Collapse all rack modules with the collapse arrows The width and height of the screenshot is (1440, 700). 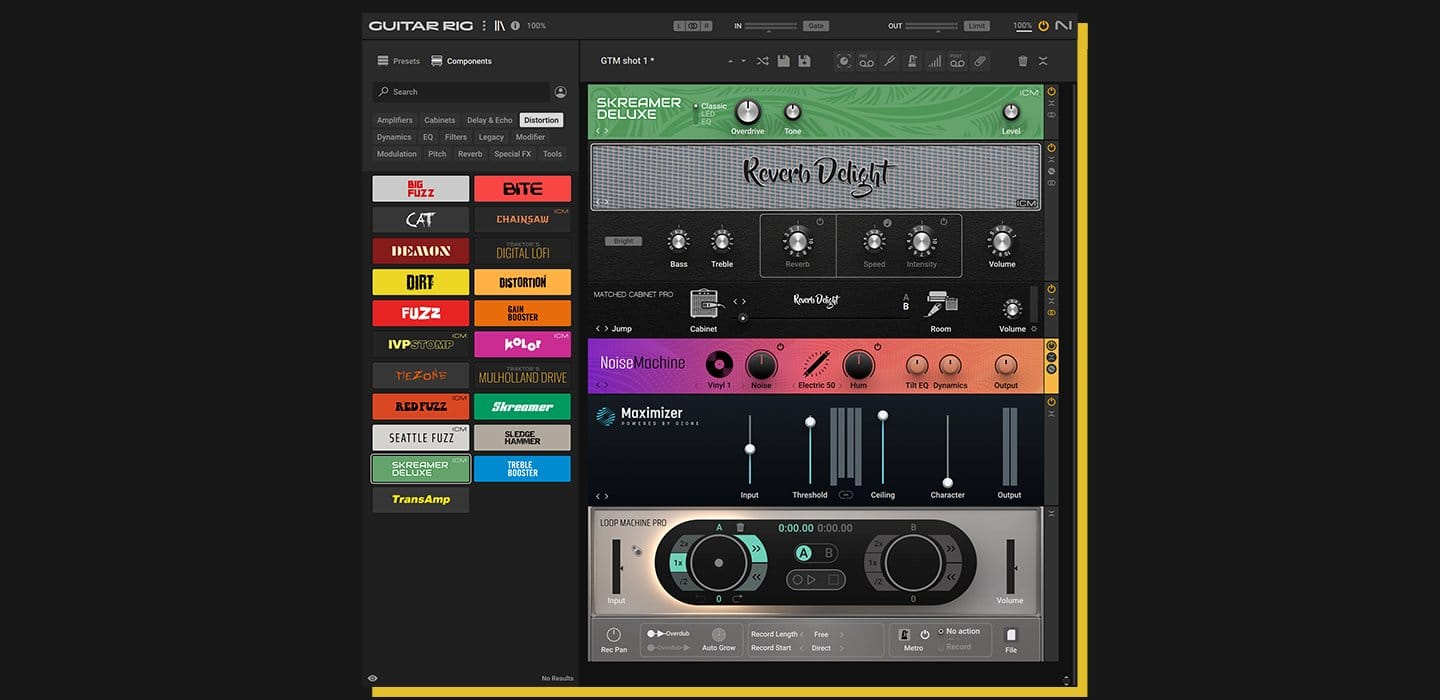pyautogui.click(x=1043, y=61)
